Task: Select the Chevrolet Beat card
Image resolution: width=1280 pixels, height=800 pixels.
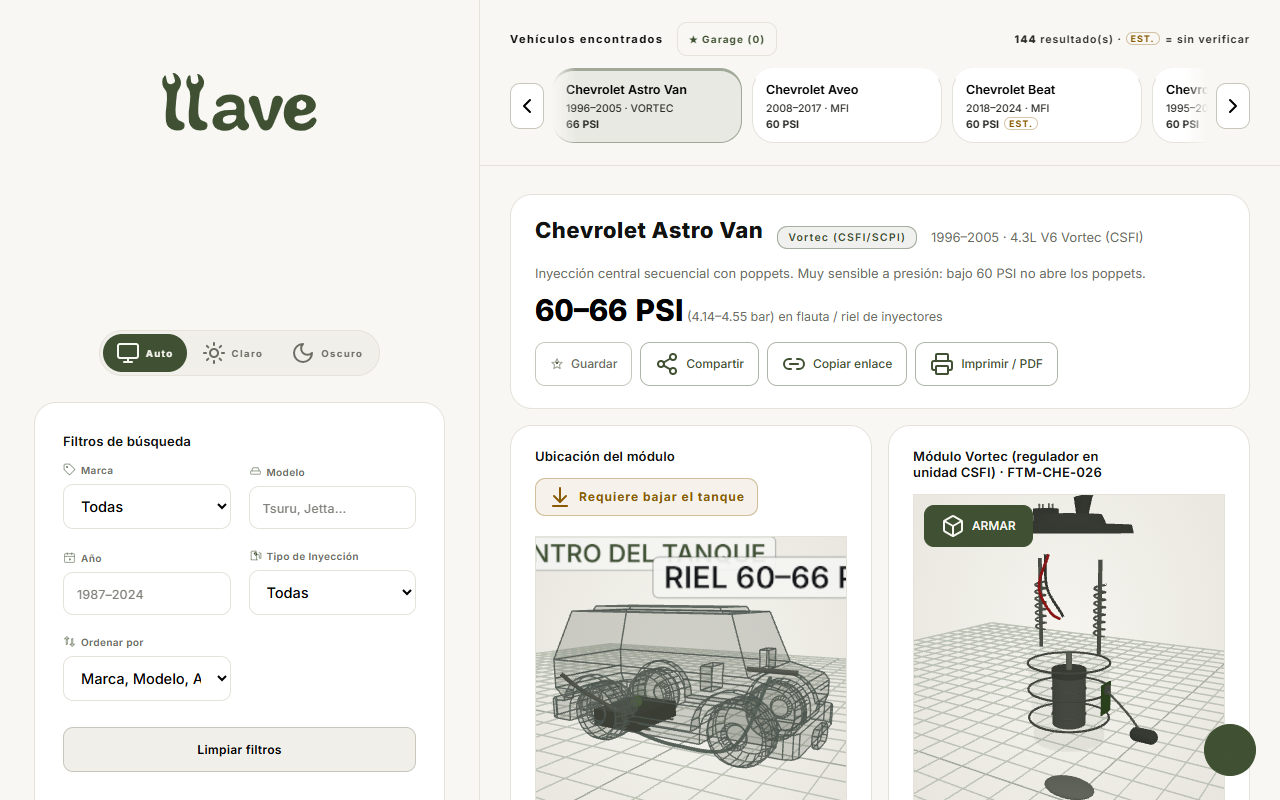Action: [1047, 106]
